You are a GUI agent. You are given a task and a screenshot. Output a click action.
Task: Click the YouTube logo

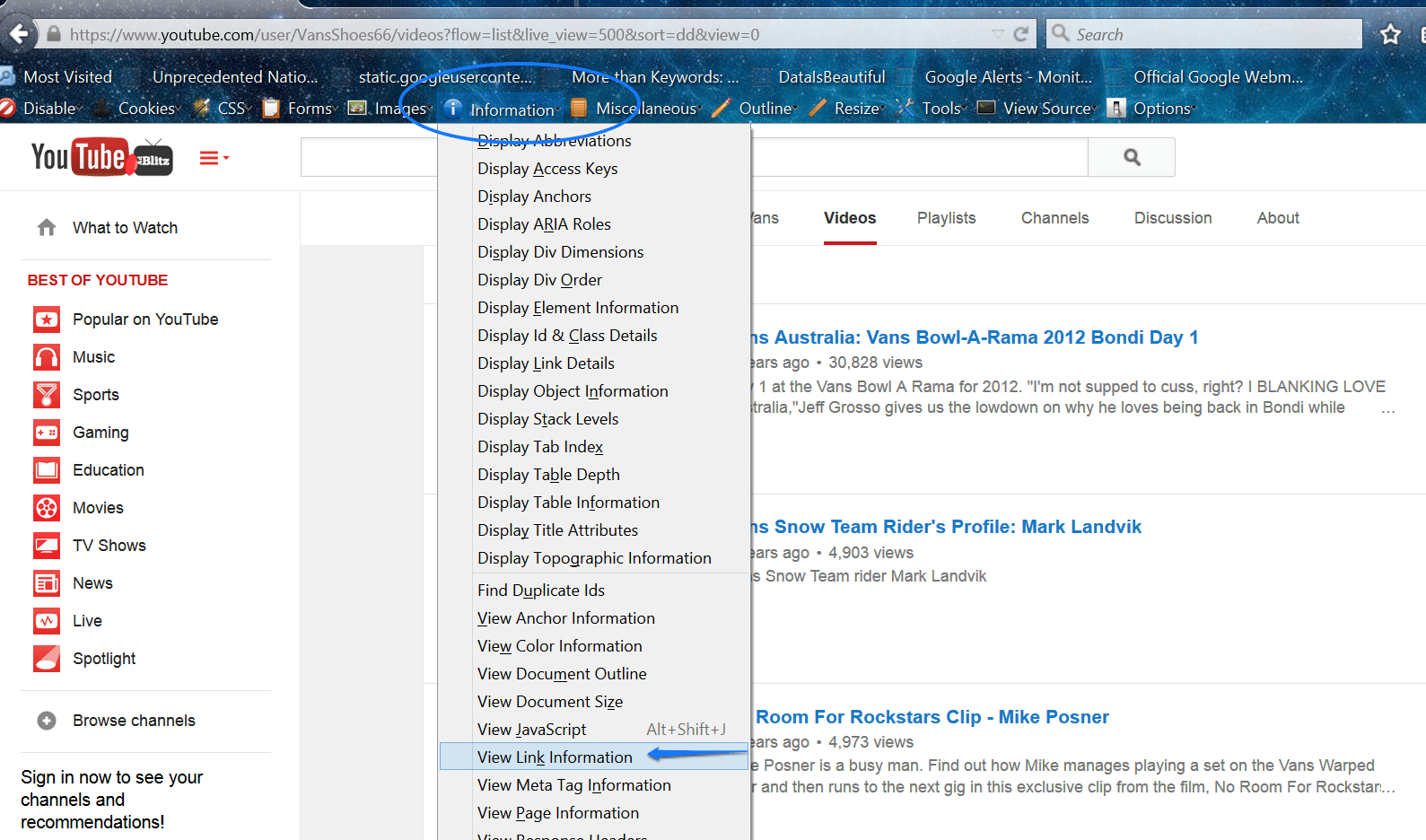coord(101,158)
